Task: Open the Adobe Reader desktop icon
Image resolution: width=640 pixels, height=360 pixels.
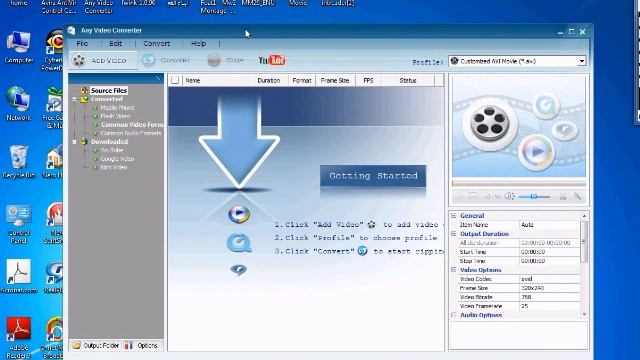Action: tap(19, 338)
